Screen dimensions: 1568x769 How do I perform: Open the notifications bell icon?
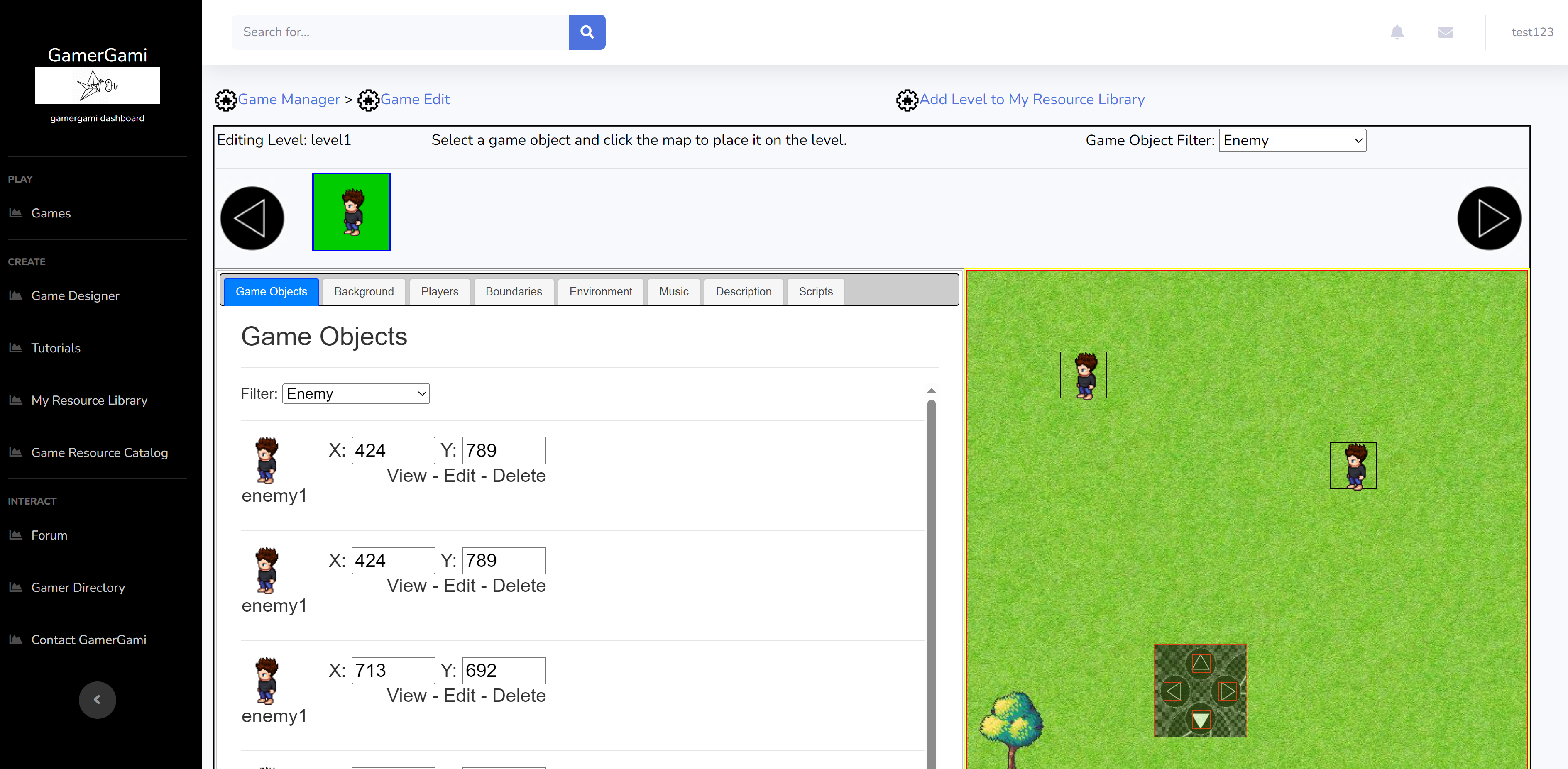[1397, 32]
